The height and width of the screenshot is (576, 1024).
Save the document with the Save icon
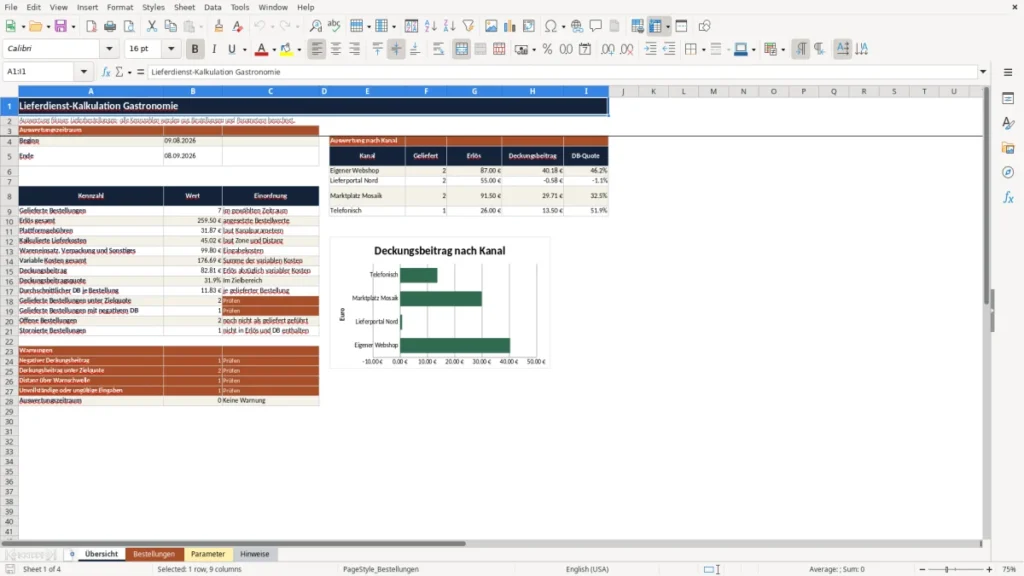[x=61, y=26]
